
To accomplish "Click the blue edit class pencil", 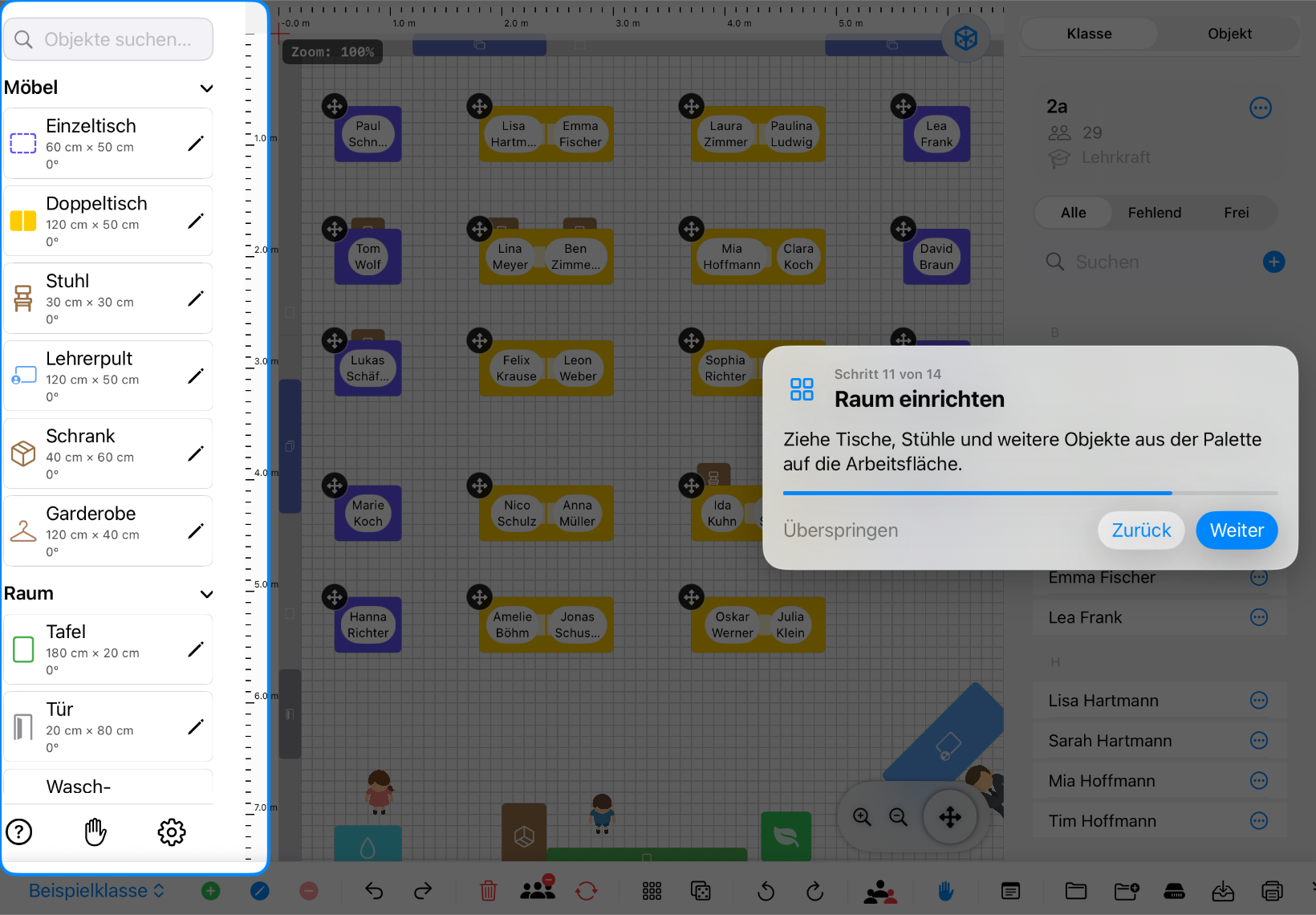I will click(260, 891).
